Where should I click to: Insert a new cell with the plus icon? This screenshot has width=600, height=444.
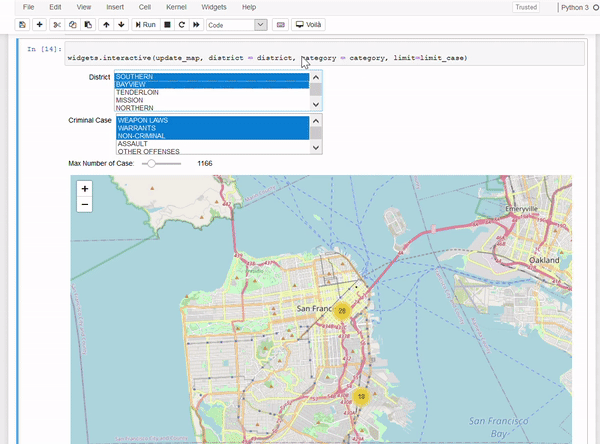pos(40,24)
